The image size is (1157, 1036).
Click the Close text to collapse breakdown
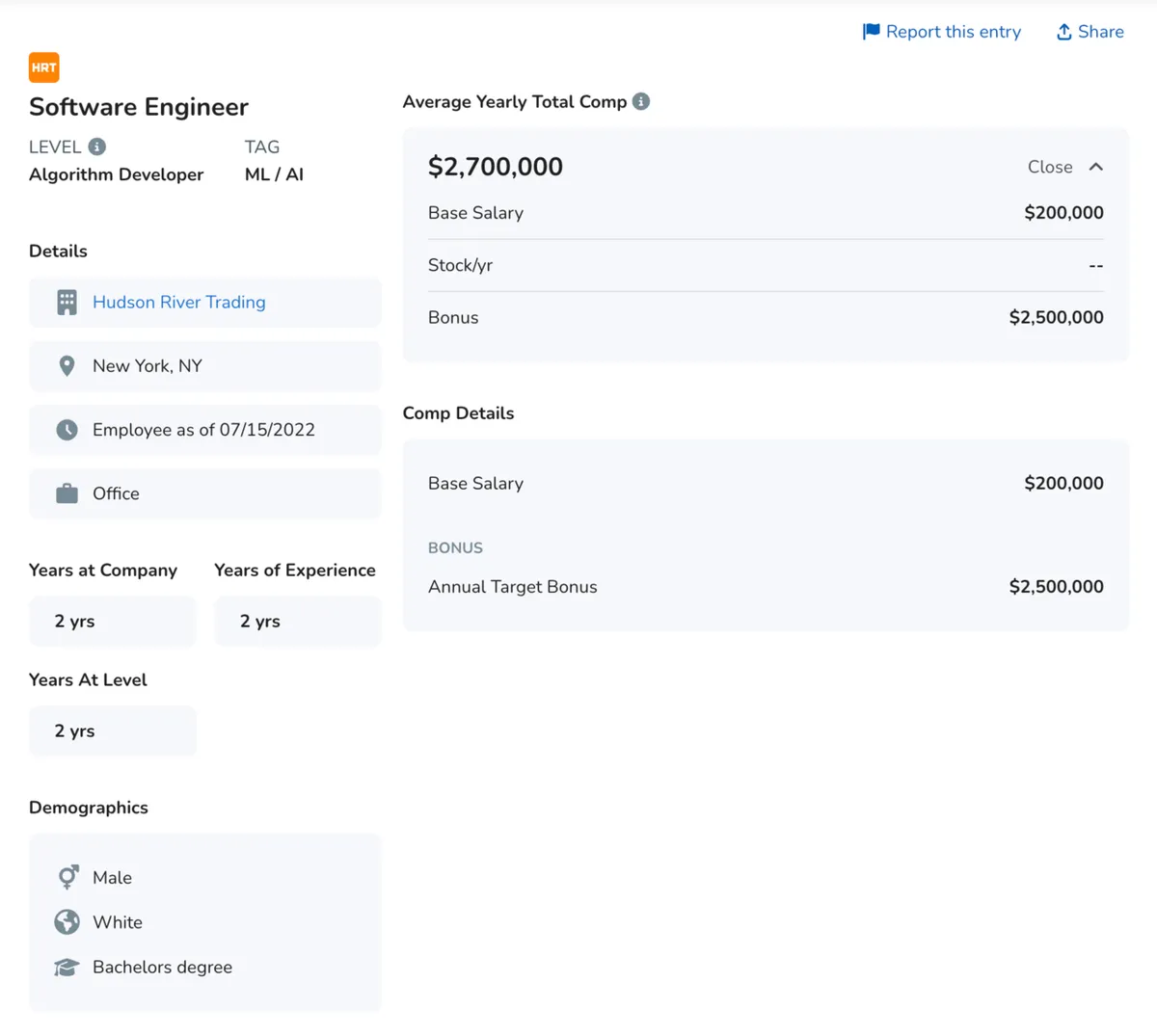[1049, 167]
